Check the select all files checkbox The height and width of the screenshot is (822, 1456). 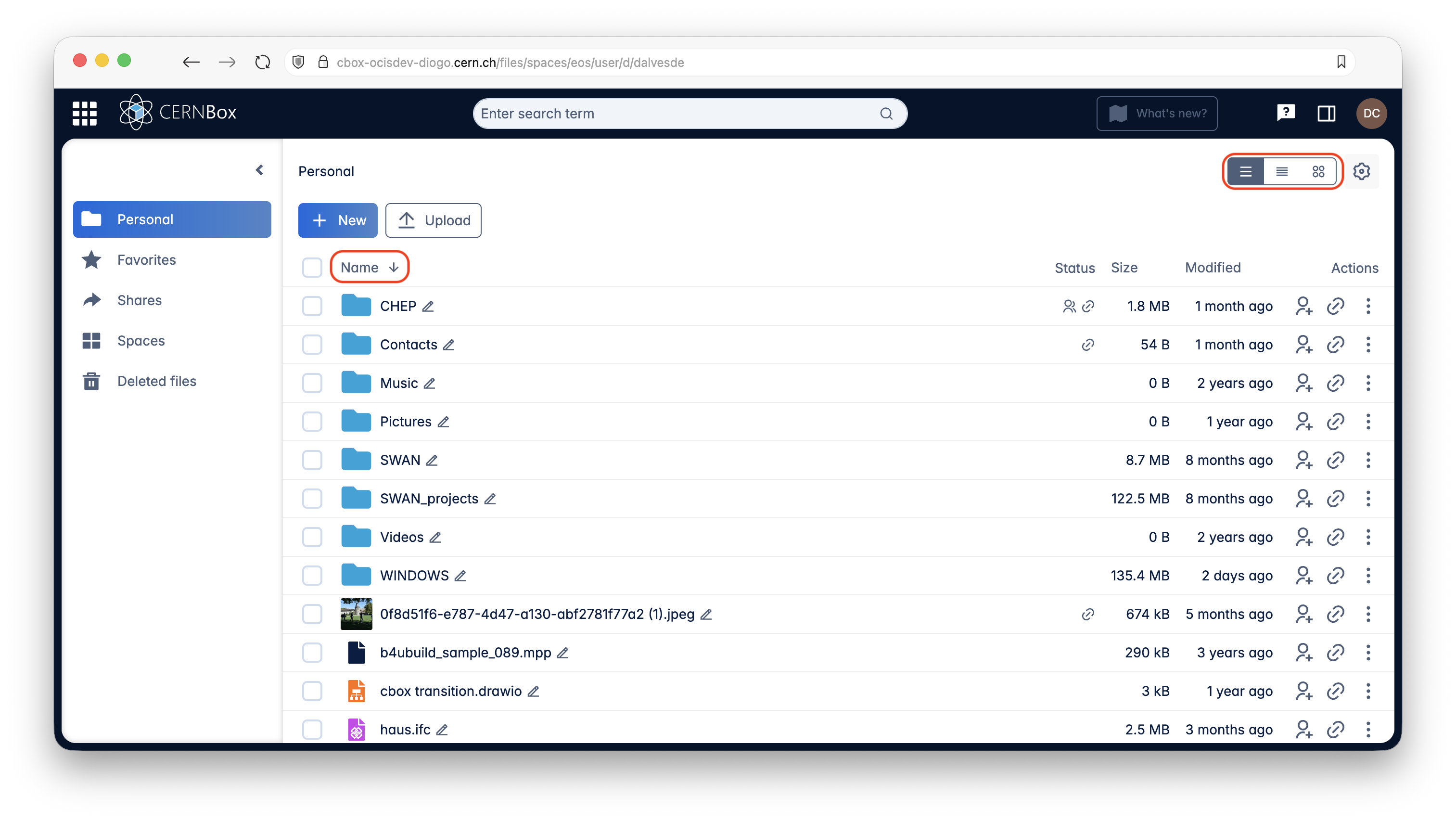312,268
